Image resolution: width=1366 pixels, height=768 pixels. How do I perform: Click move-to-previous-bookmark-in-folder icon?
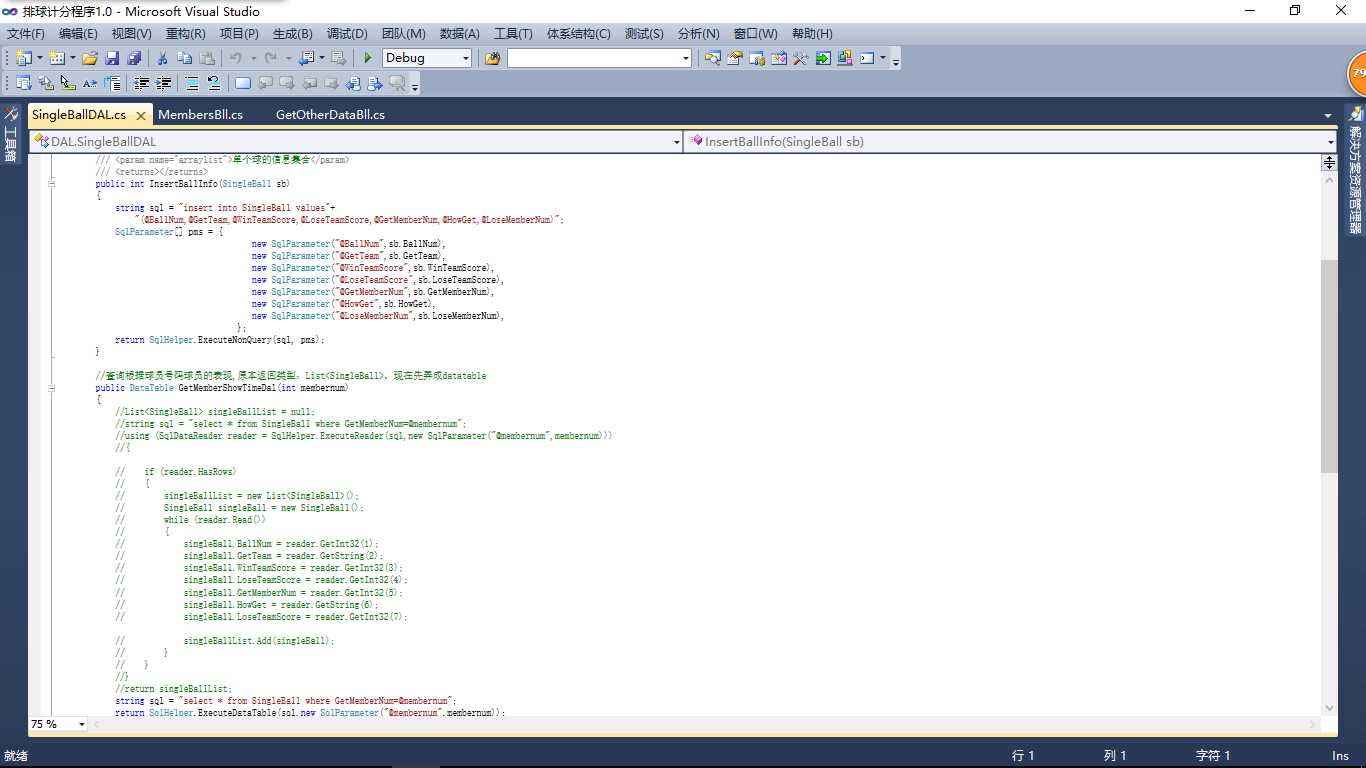click(308, 83)
